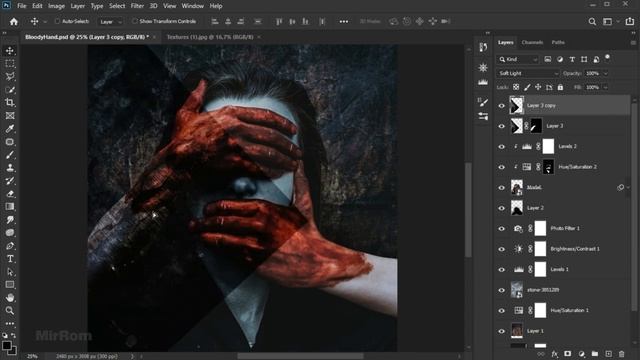Swap foreground and background colors icon

point(13,336)
